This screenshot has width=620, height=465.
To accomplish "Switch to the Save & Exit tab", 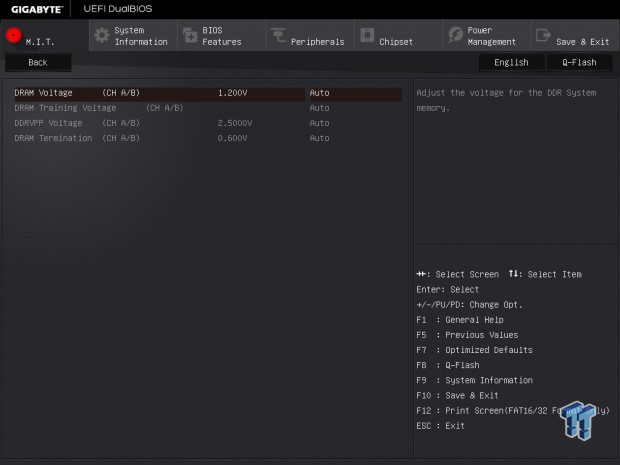I will [x=575, y=36].
